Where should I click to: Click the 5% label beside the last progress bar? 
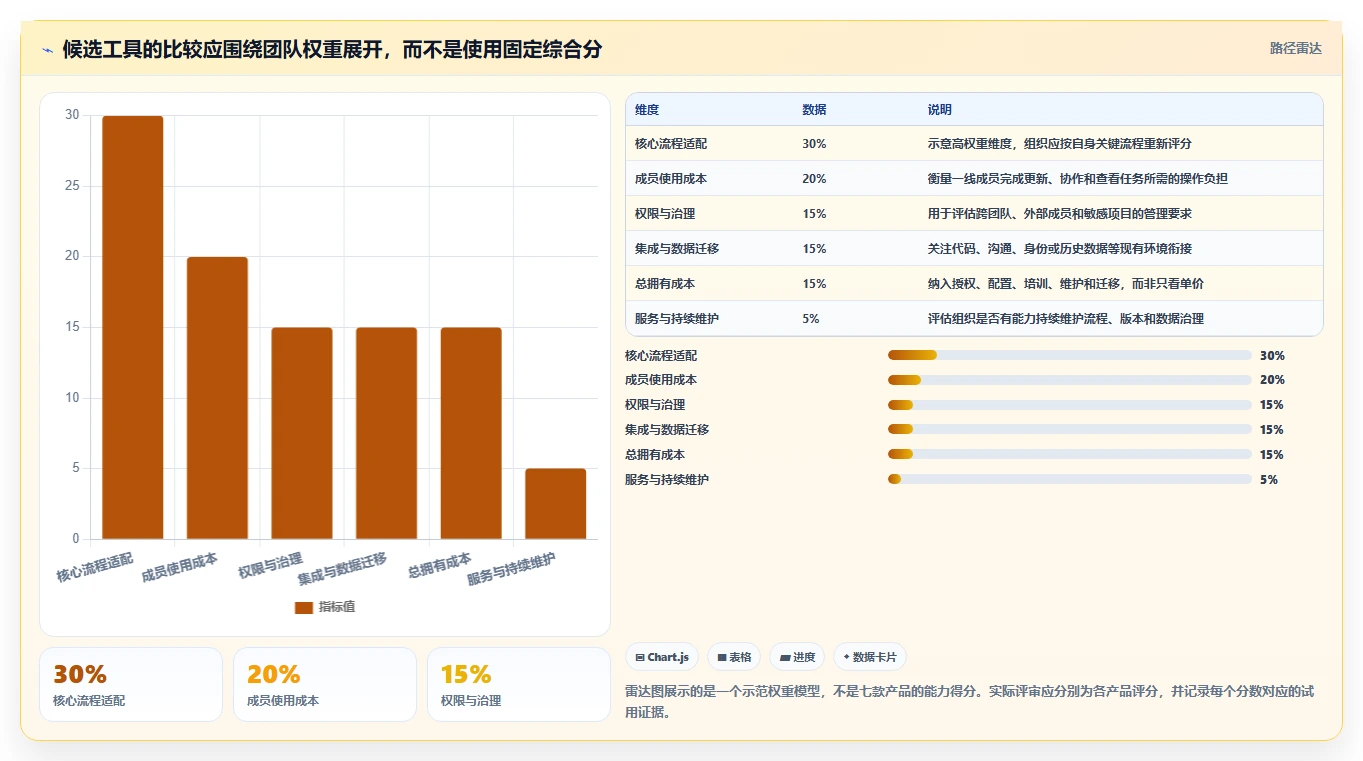[1269, 480]
